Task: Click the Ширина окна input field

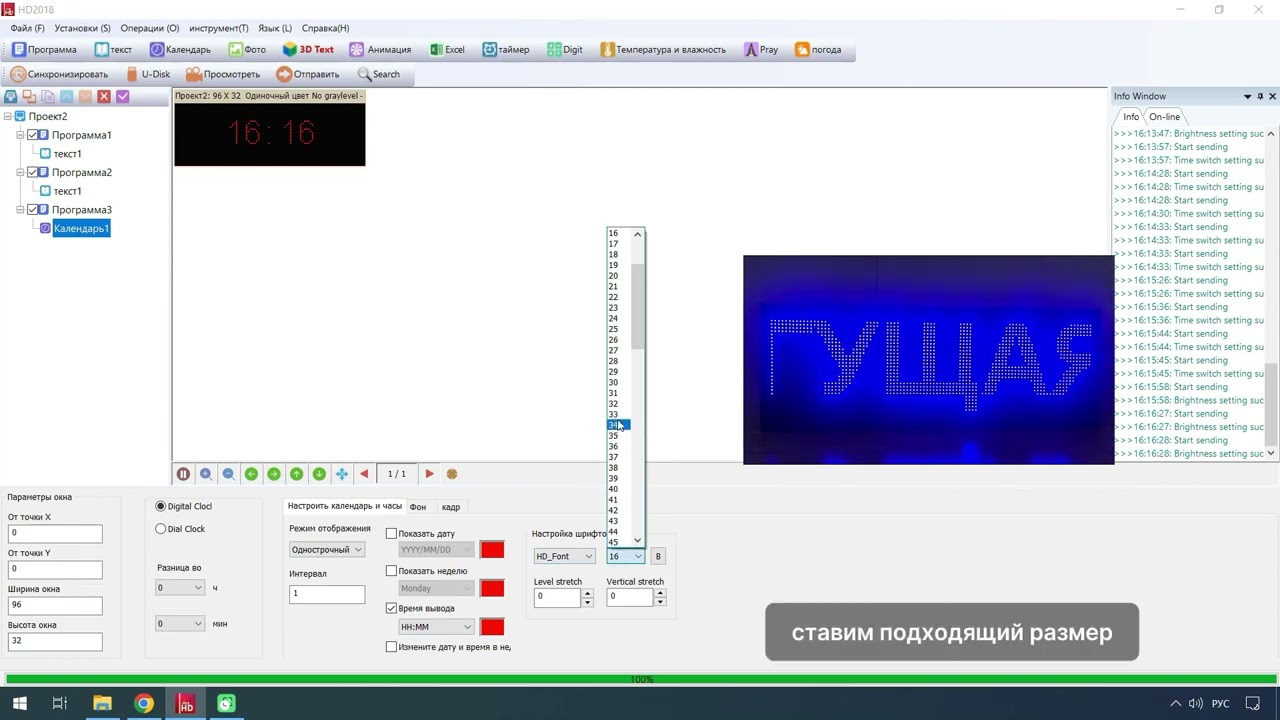Action: (x=55, y=605)
